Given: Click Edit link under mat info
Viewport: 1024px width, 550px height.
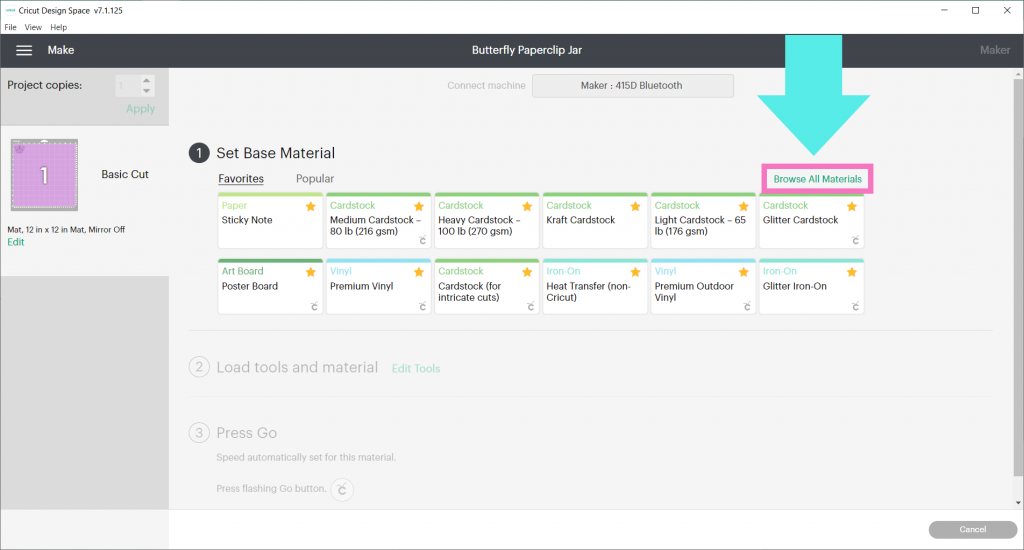Looking at the screenshot, I should [x=16, y=242].
